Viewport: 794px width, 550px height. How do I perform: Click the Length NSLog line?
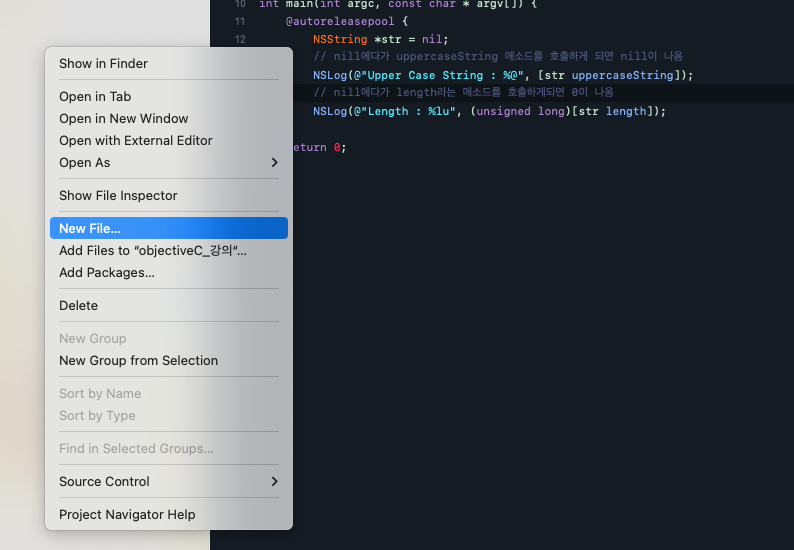point(489,111)
